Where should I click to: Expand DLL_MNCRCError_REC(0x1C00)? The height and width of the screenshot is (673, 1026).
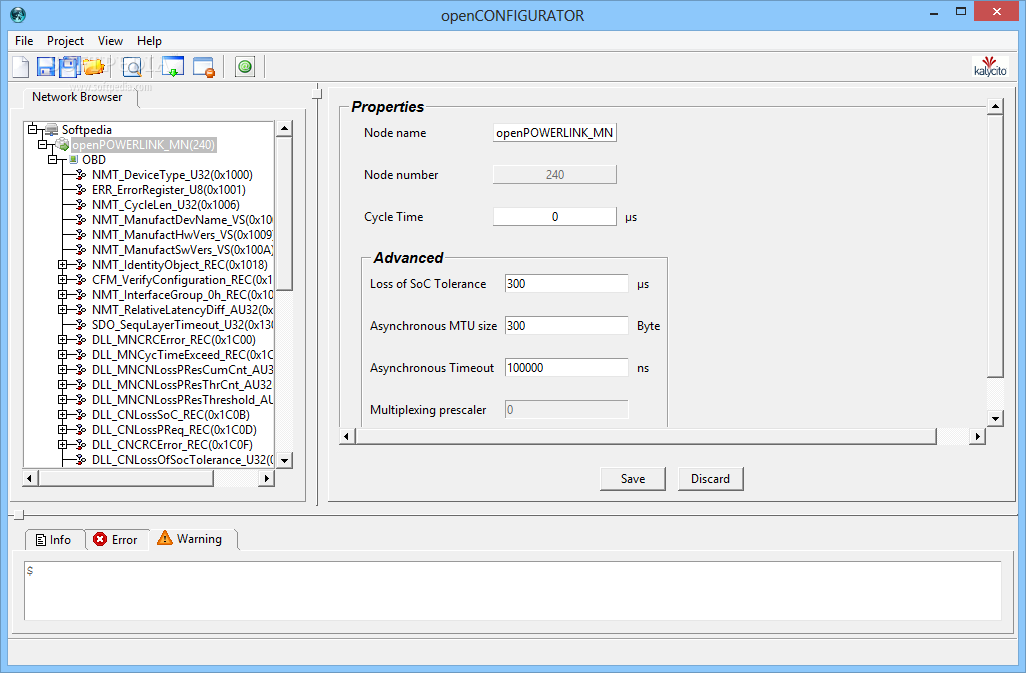click(x=63, y=340)
